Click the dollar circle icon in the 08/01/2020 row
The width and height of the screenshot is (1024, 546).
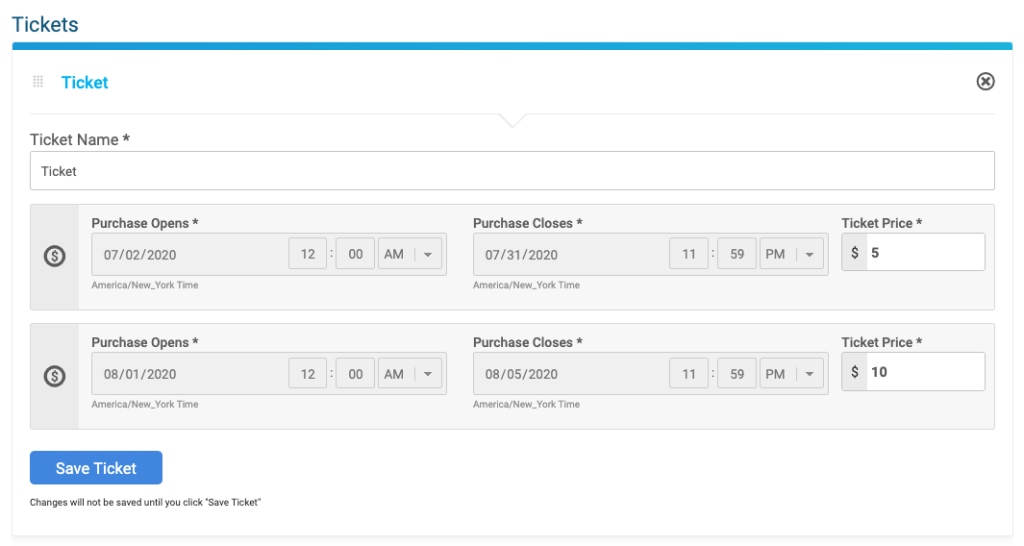pos(54,376)
